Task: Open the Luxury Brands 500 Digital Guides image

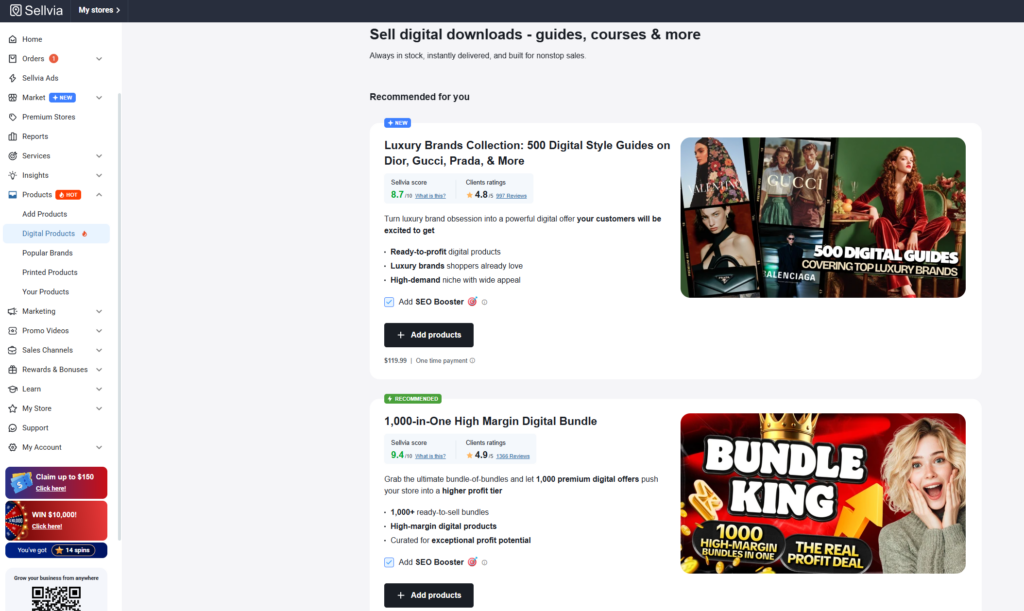Action: (823, 217)
